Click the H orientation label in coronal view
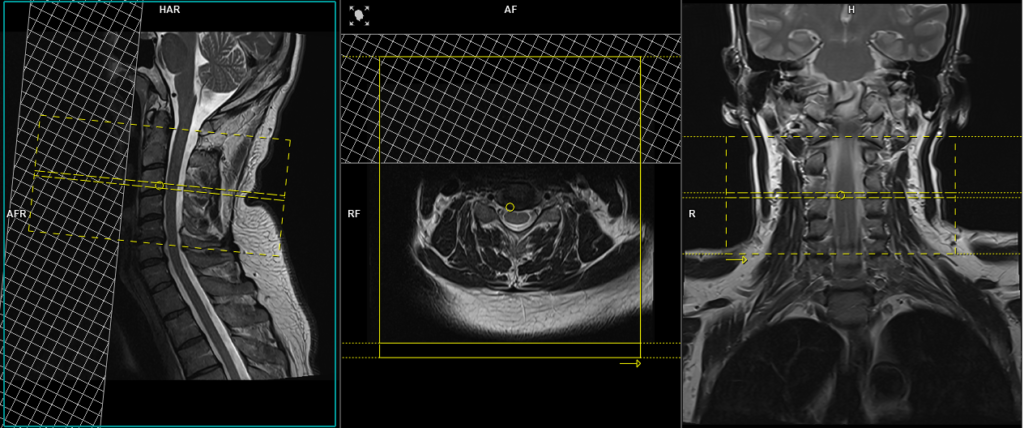This screenshot has width=1024, height=428. pyautogui.click(x=851, y=10)
